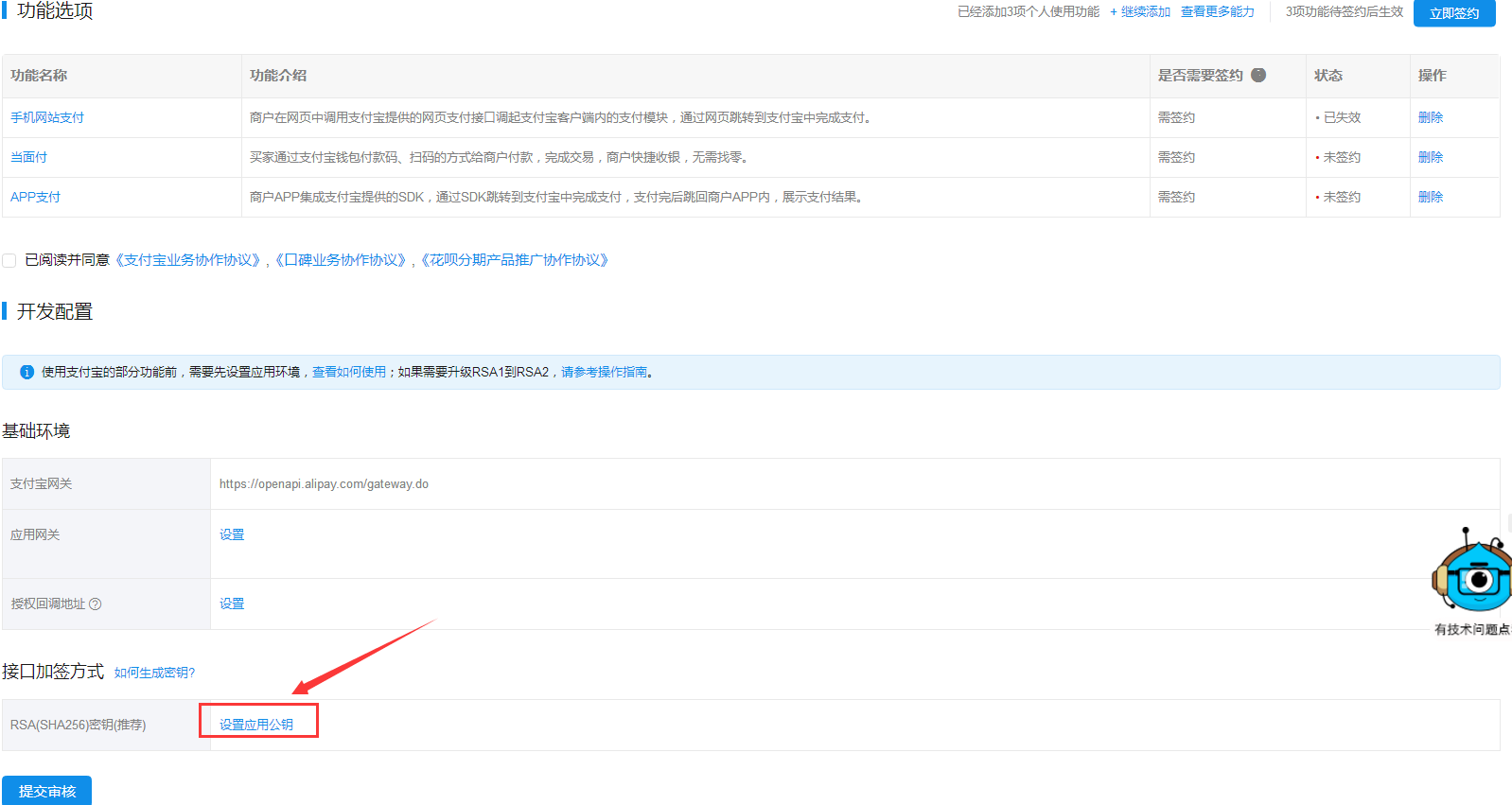Click the 支付宝网关 label

(41, 483)
